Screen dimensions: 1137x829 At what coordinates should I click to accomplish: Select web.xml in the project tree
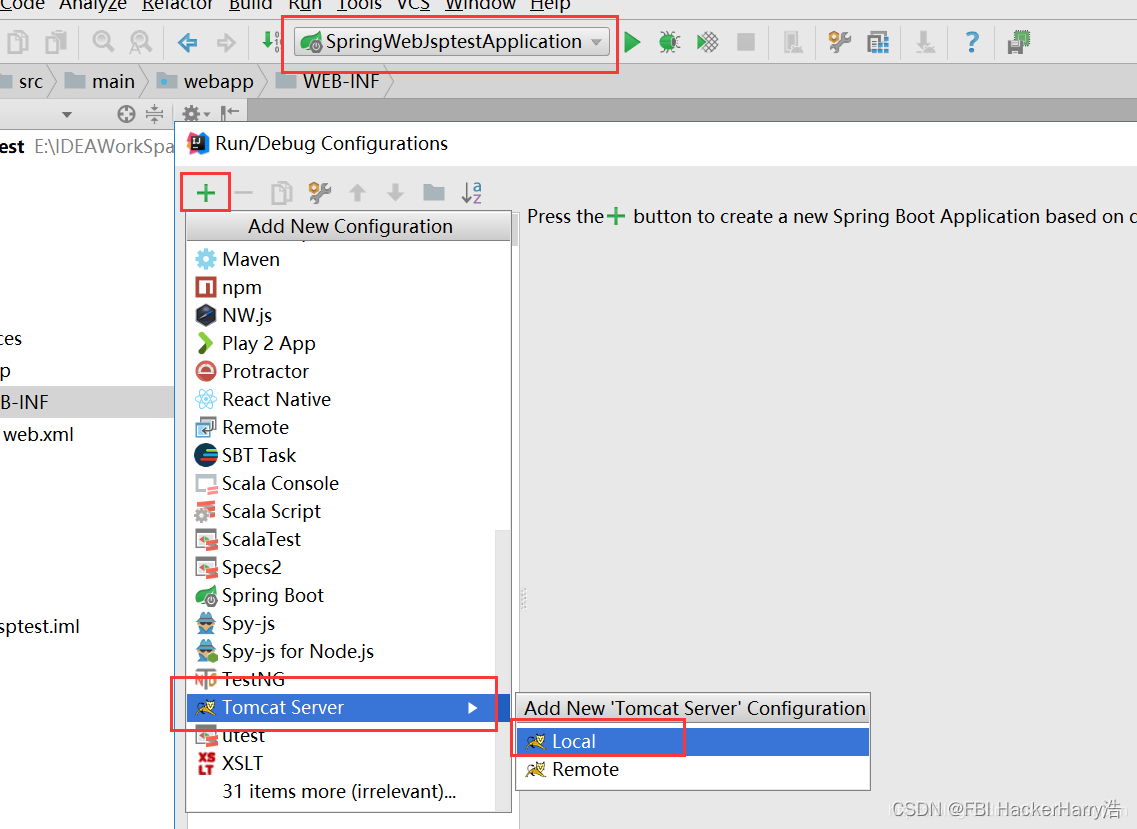pyautogui.click(x=38, y=434)
